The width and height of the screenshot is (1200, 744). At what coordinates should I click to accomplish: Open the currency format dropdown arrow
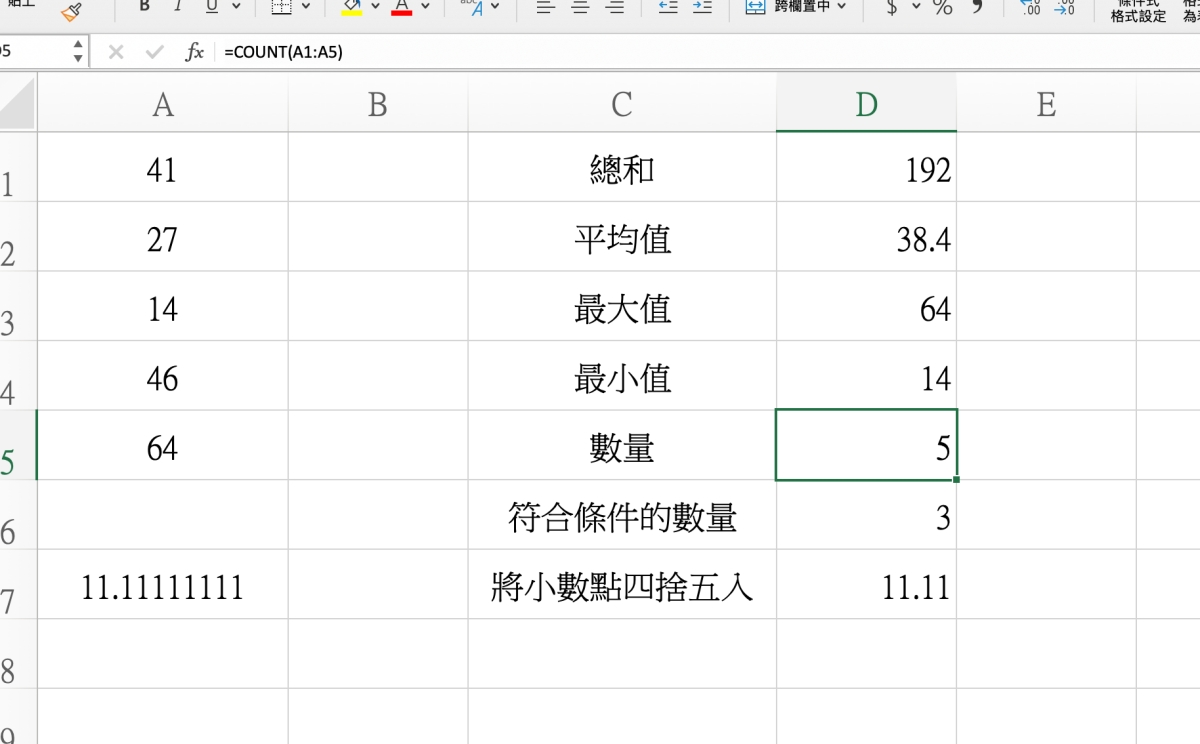[x=916, y=8]
